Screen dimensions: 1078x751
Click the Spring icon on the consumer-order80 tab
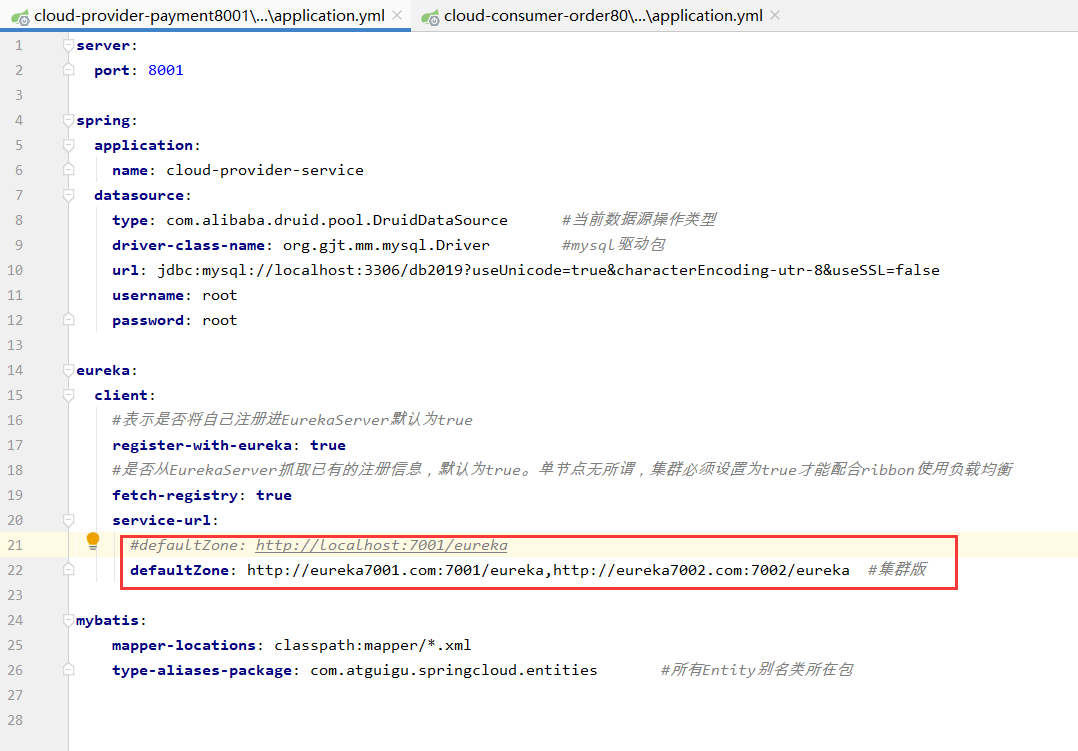pos(430,17)
